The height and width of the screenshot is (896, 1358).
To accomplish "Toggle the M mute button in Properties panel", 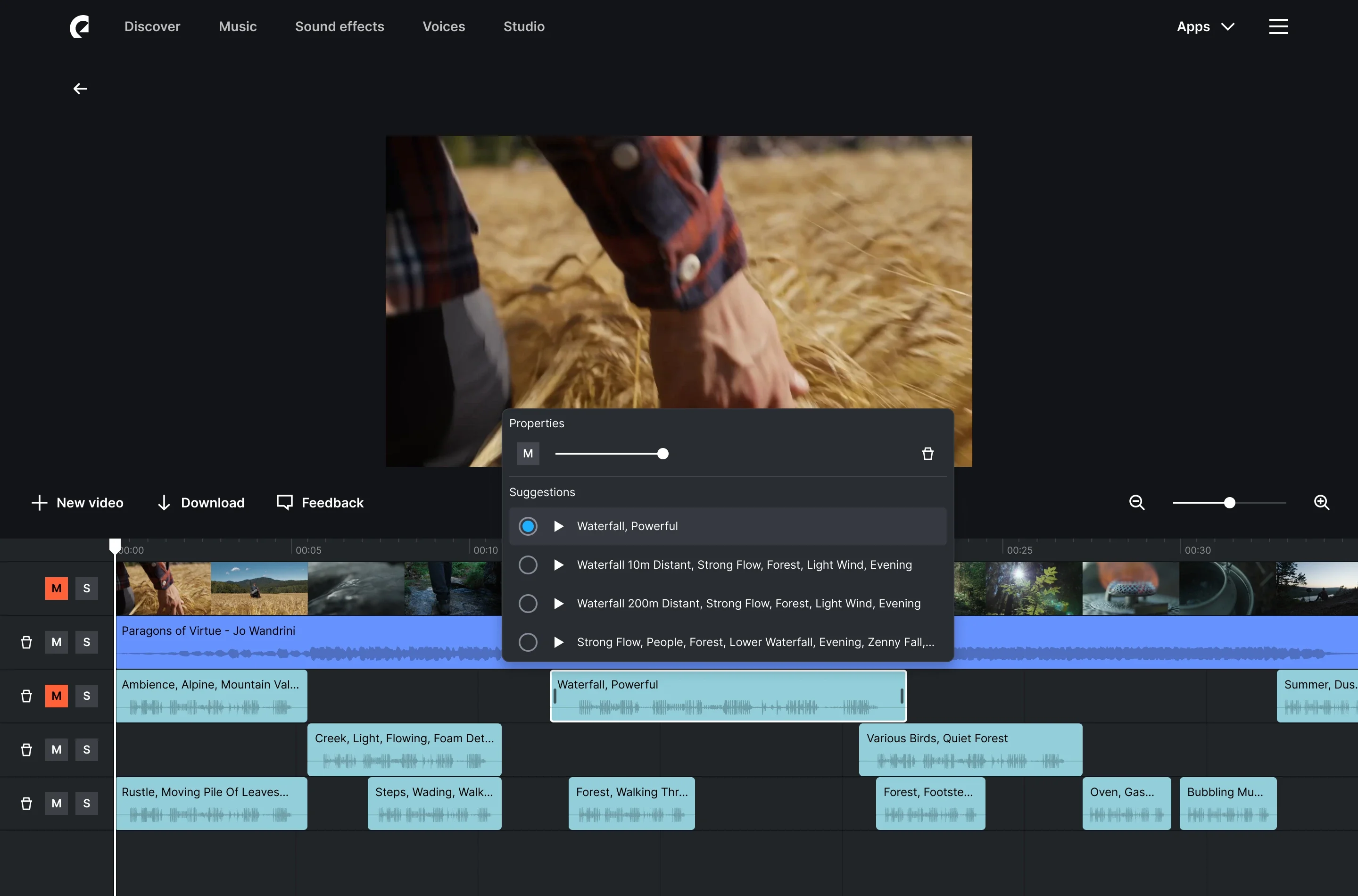I will click(528, 453).
